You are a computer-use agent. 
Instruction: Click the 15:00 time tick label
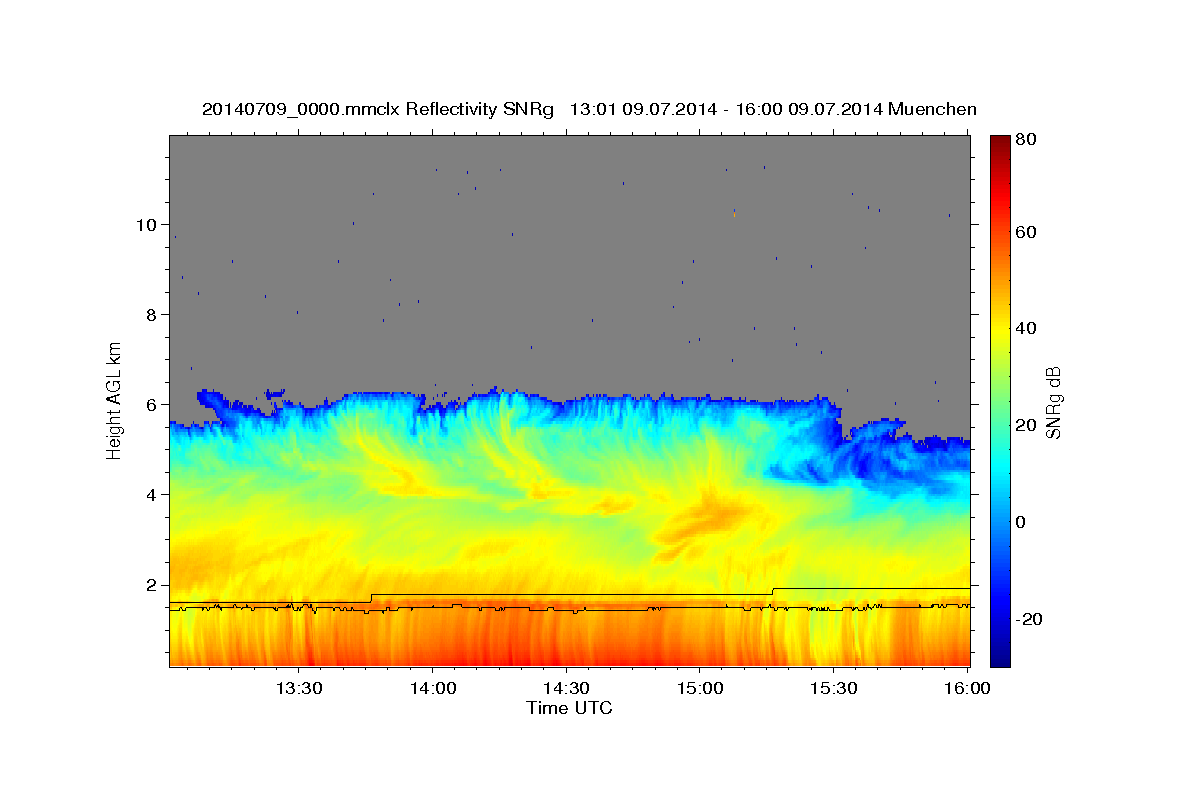click(699, 689)
